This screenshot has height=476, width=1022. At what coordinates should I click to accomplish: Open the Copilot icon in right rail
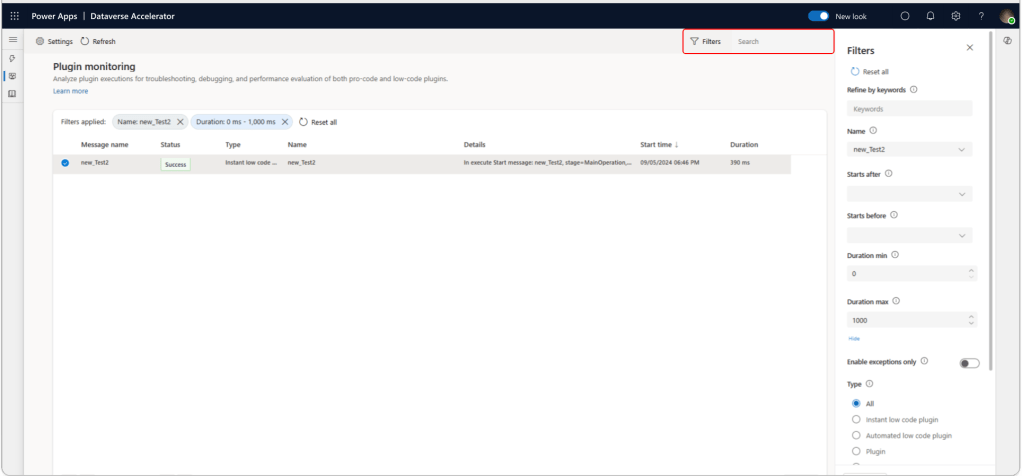(x=1007, y=41)
